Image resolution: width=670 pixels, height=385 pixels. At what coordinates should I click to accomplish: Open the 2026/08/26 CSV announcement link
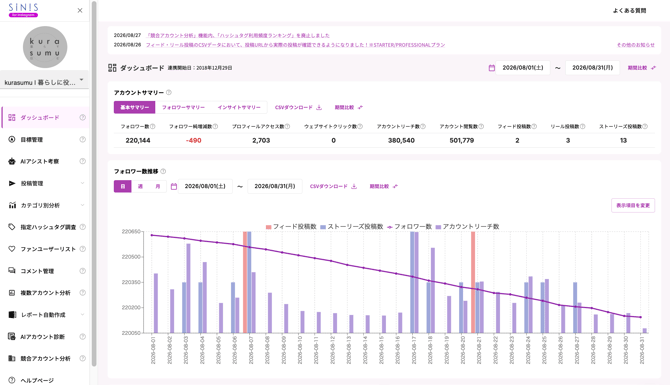295,45
